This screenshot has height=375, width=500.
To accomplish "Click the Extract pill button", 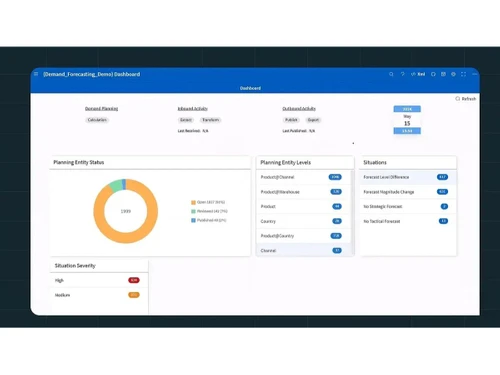I will [x=186, y=120].
